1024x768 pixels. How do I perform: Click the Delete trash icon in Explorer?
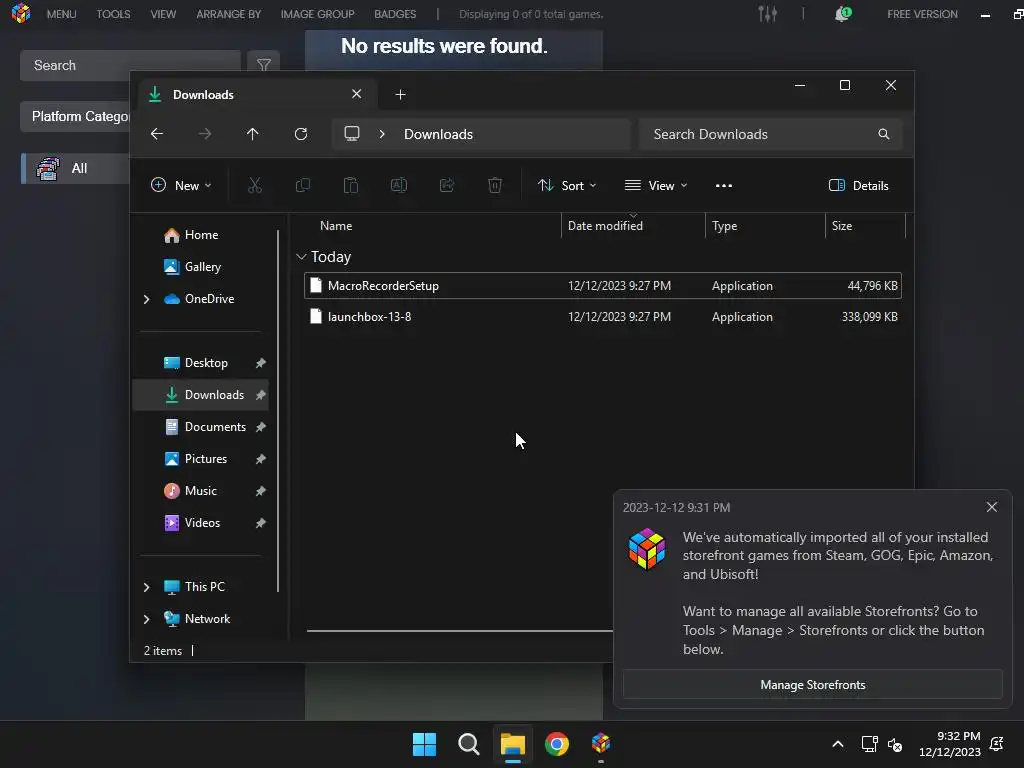[x=495, y=185]
